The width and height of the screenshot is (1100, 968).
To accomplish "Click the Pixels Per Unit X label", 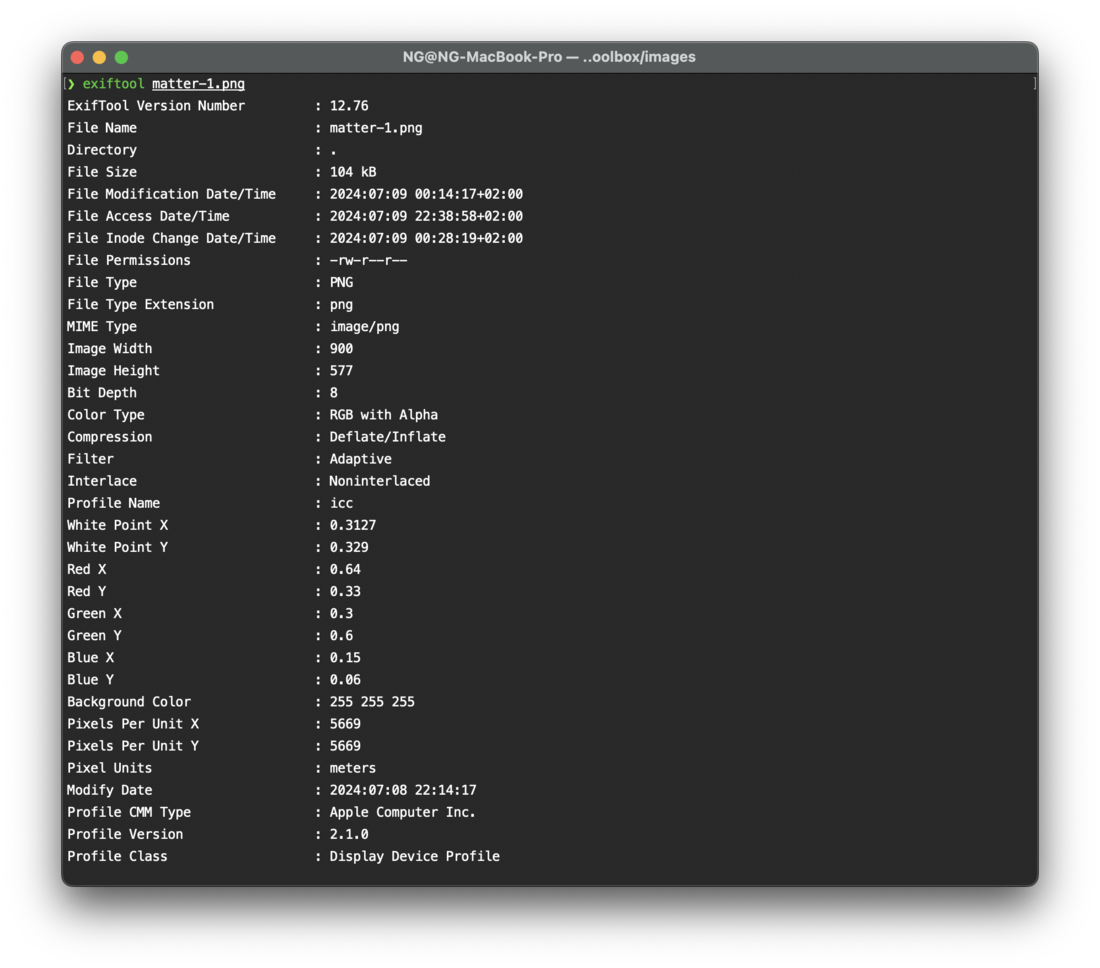I will (x=133, y=724).
